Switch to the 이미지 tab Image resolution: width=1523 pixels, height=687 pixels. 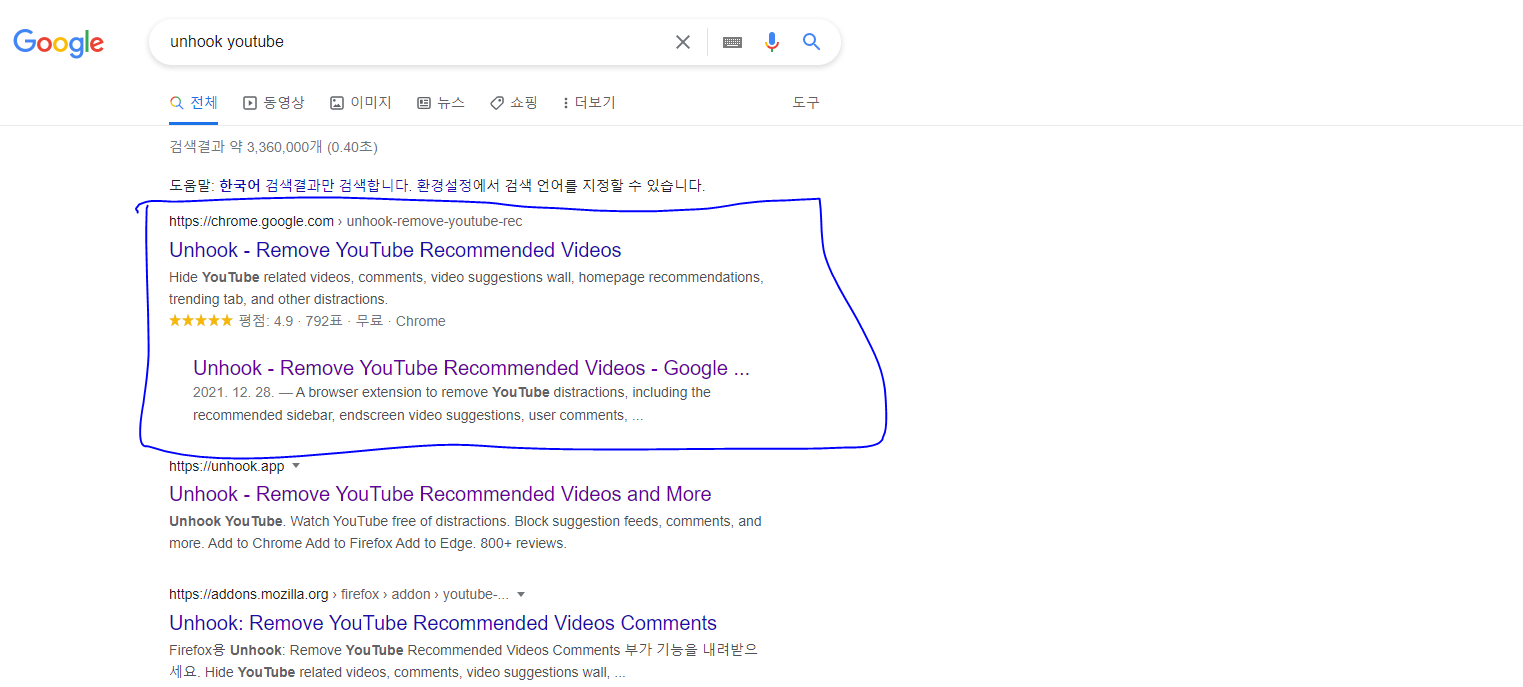coord(360,103)
